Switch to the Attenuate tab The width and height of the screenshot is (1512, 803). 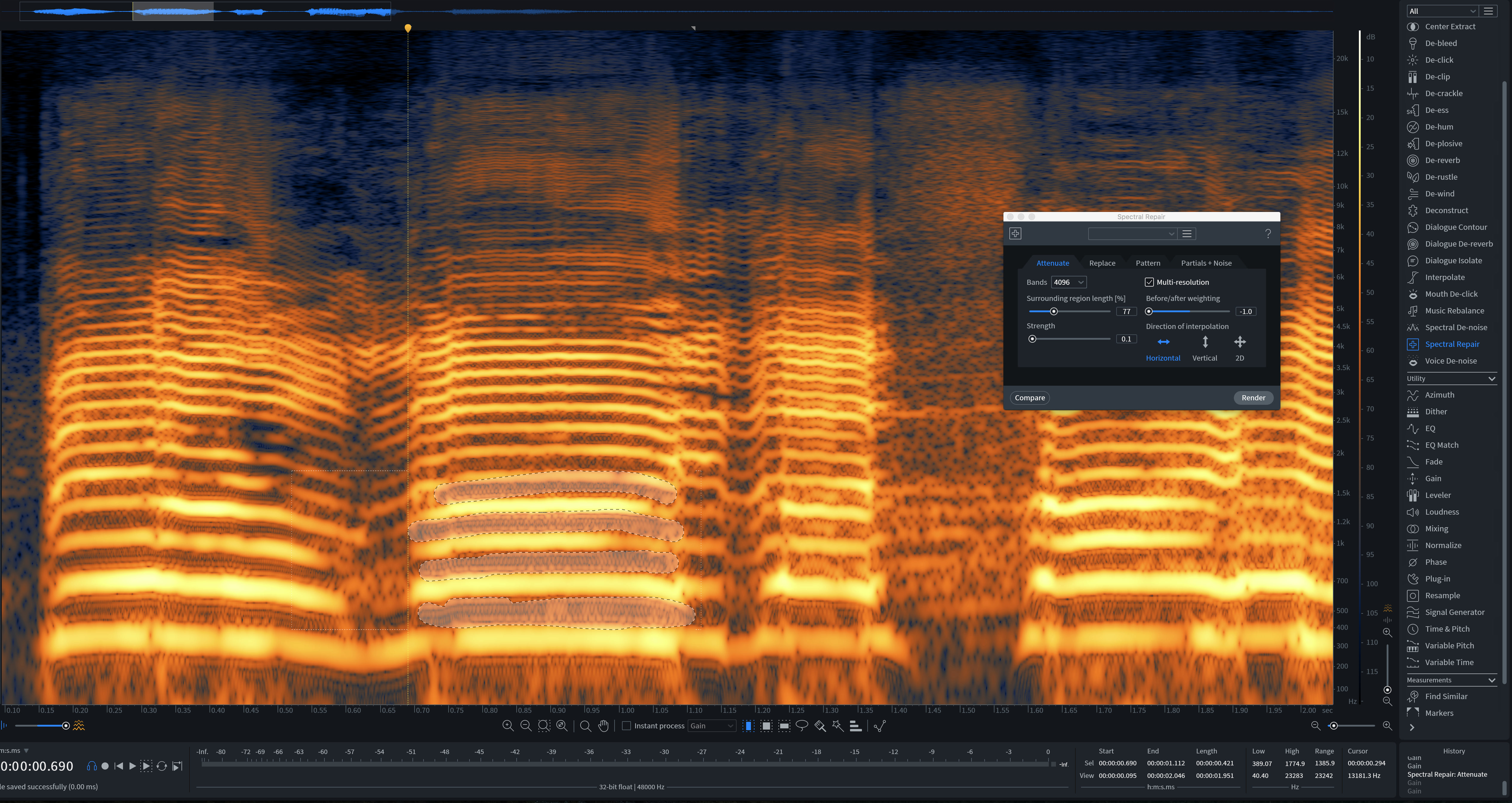point(1052,263)
